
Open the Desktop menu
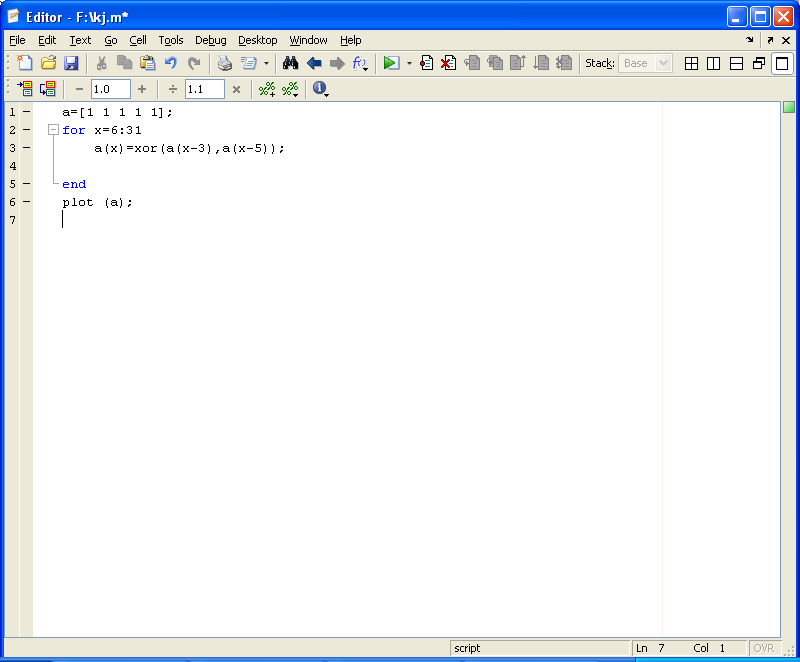pos(258,40)
